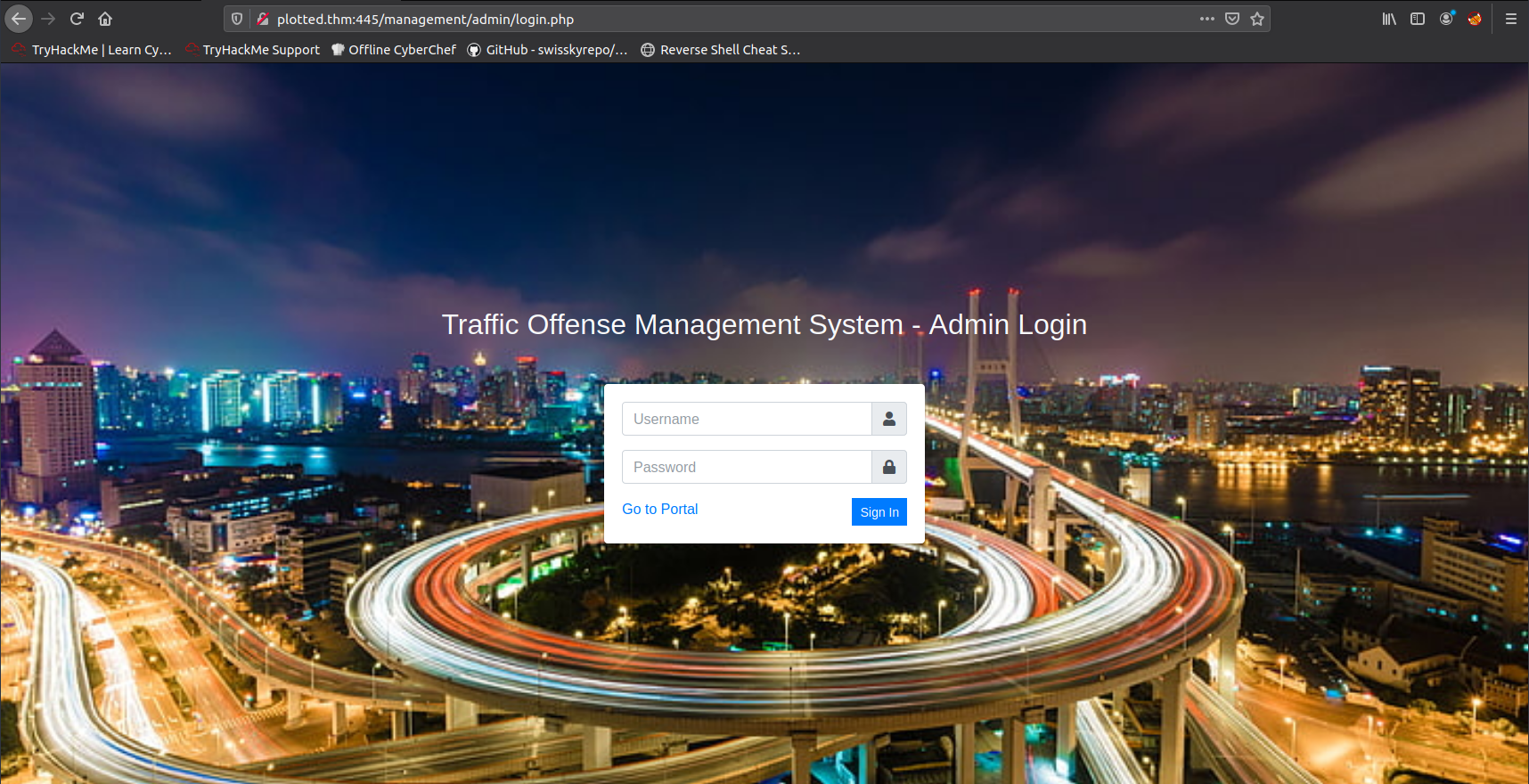Reload the current login page
This screenshot has height=784, width=1529.
pos(77,19)
